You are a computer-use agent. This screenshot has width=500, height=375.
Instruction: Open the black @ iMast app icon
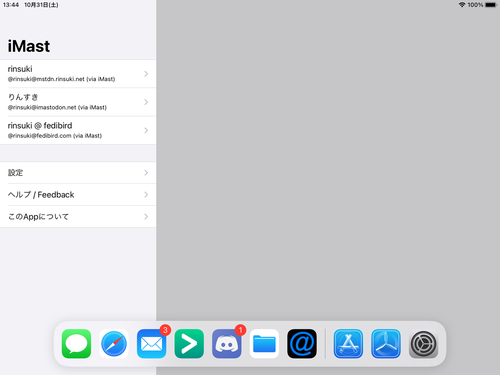[x=302, y=344]
